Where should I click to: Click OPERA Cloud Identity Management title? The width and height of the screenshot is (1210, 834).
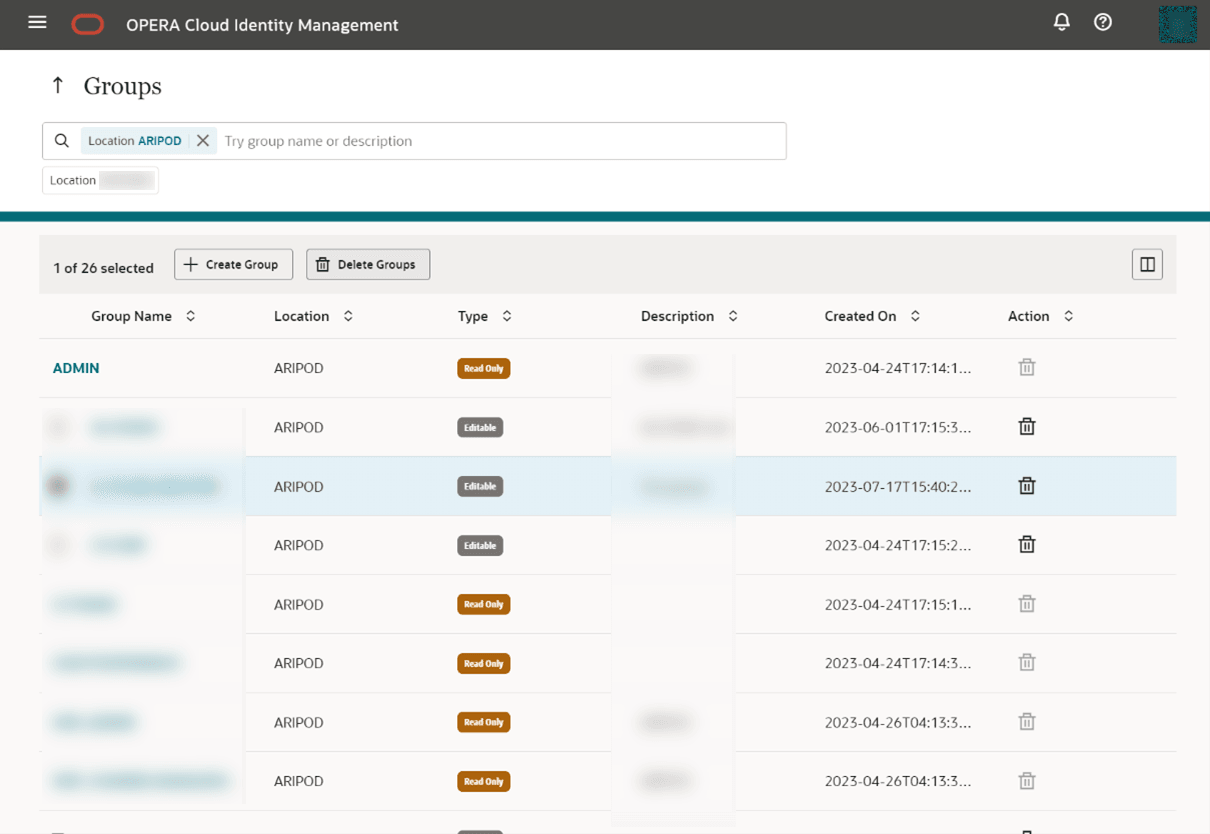point(262,25)
